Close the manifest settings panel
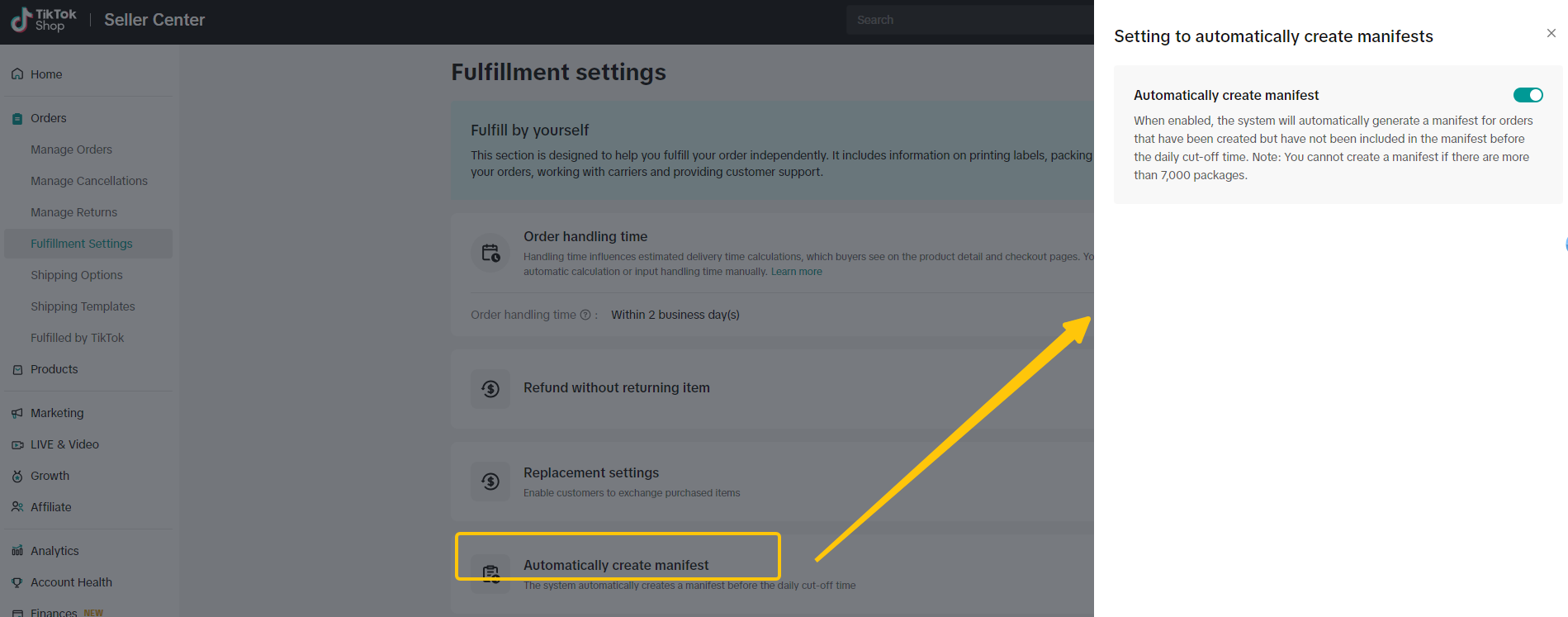The image size is (1568, 617). tap(1551, 33)
